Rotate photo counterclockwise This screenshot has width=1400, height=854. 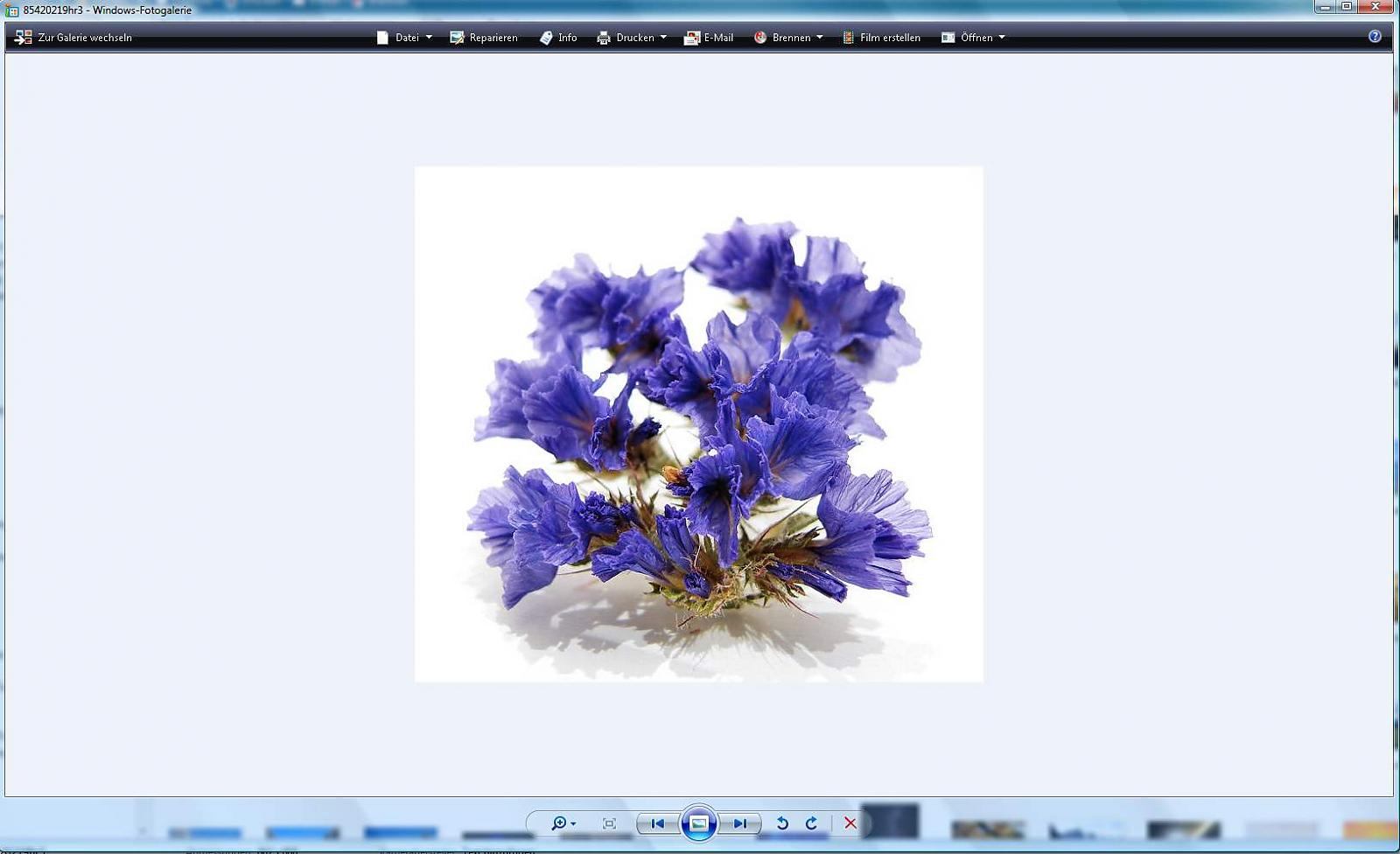[782, 823]
